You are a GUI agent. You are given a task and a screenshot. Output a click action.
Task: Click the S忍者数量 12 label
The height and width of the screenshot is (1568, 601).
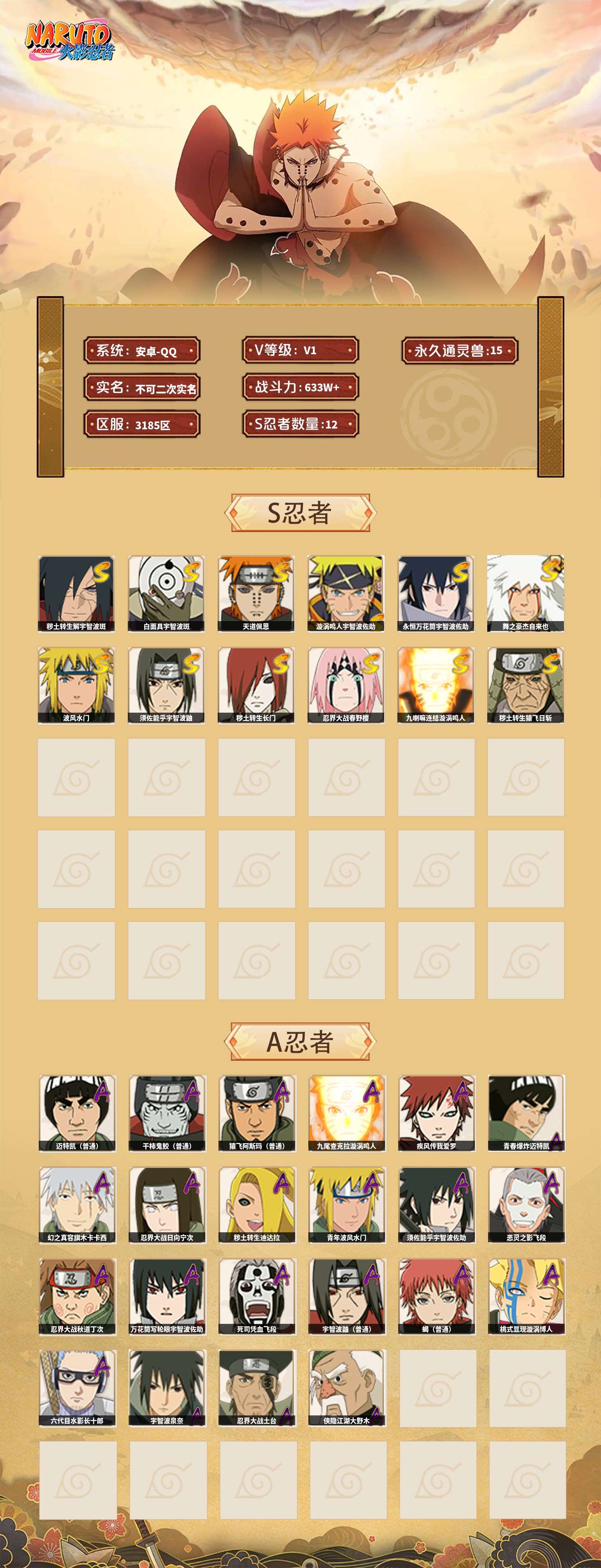[x=300, y=424]
